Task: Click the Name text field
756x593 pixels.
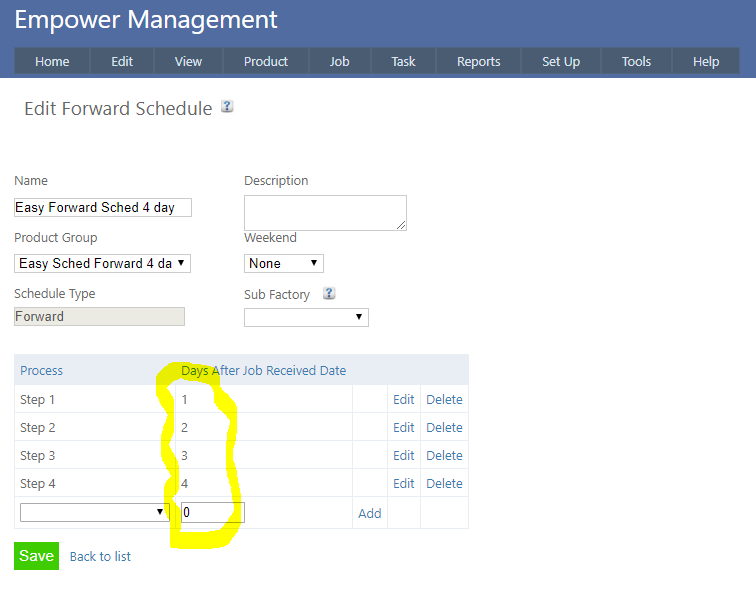Action: [102, 208]
